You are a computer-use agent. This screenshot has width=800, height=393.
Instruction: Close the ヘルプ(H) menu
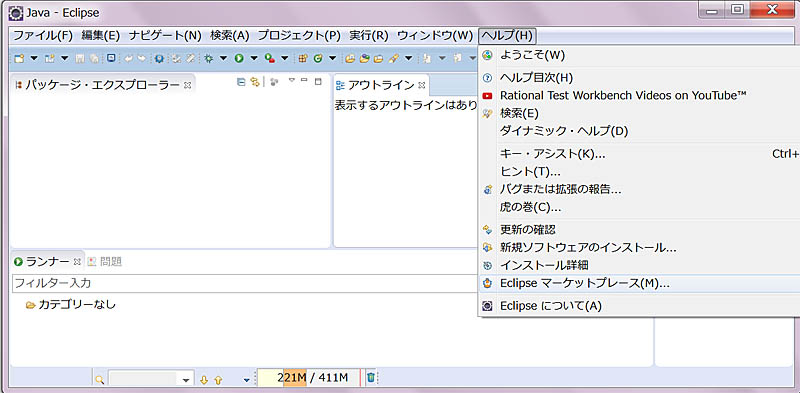[507, 36]
